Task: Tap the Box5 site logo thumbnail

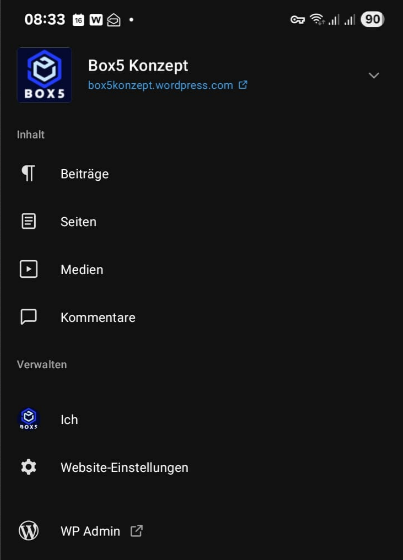Action: click(45, 75)
